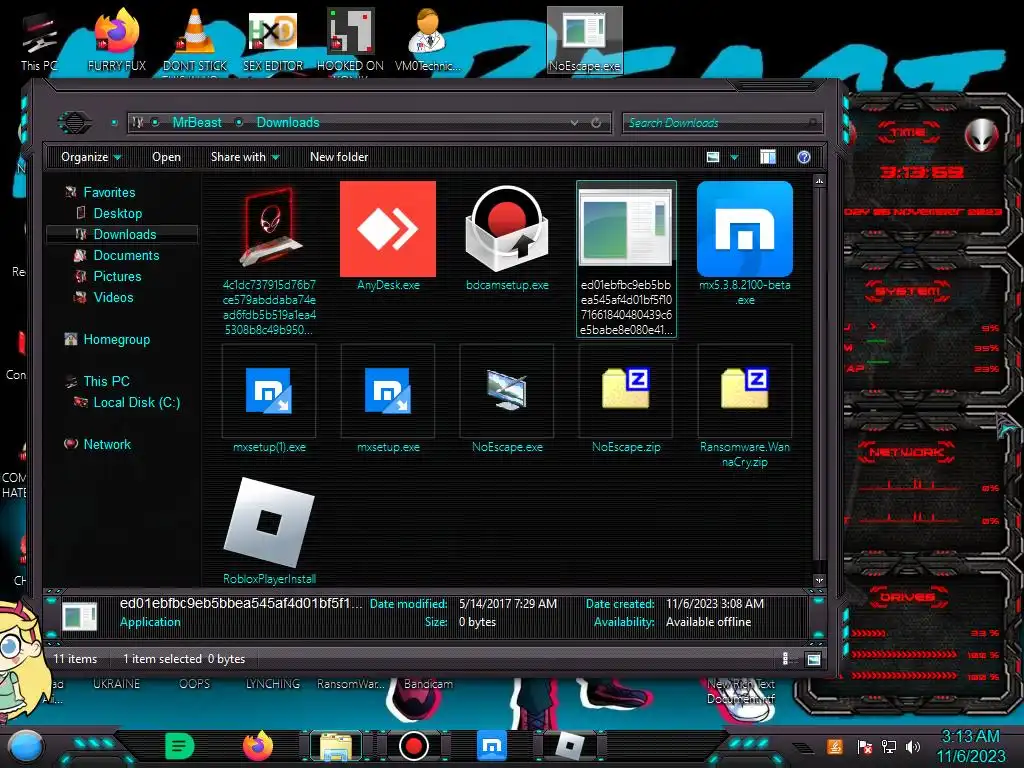Image resolution: width=1024 pixels, height=768 pixels.
Task: Open the network tray icon
Action: pos(889,746)
